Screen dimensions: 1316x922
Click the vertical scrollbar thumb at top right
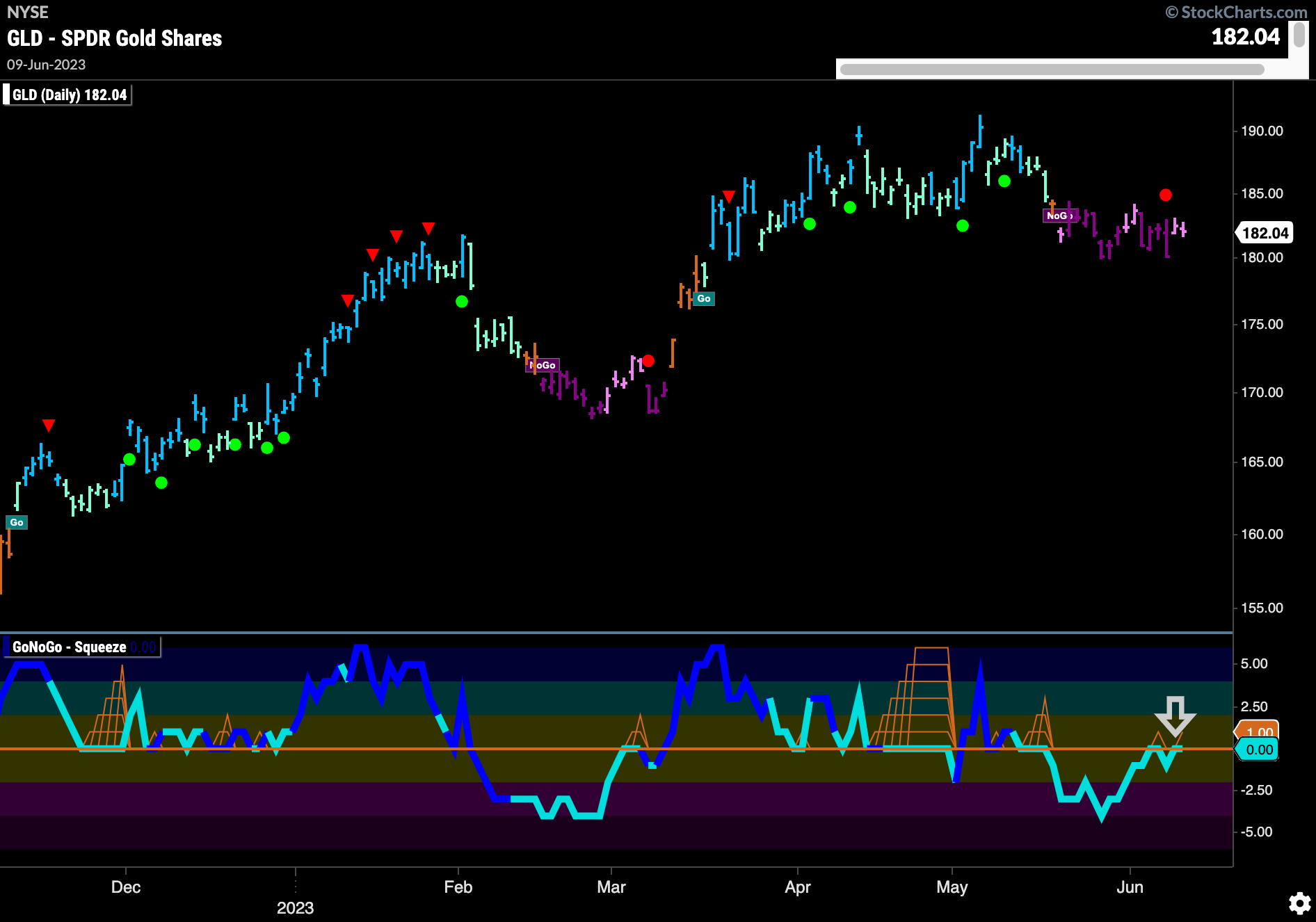(1299, 35)
